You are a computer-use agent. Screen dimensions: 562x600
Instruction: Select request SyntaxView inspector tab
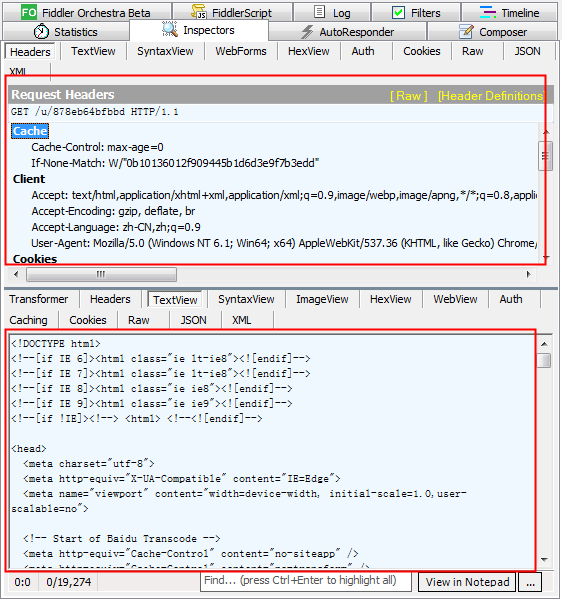[x=165, y=51]
